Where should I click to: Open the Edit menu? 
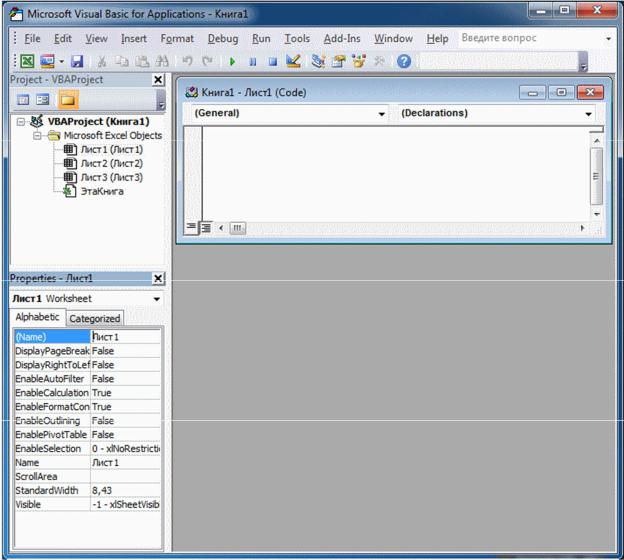coord(63,39)
